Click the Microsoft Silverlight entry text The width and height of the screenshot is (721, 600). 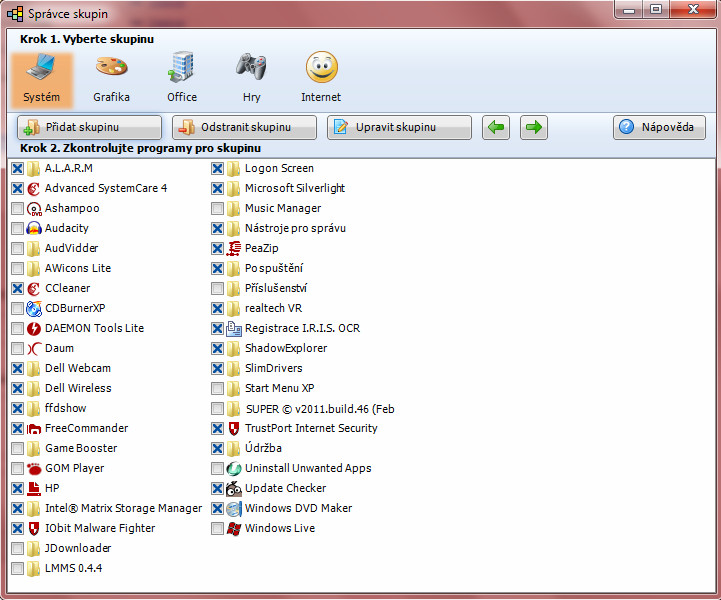(x=295, y=188)
